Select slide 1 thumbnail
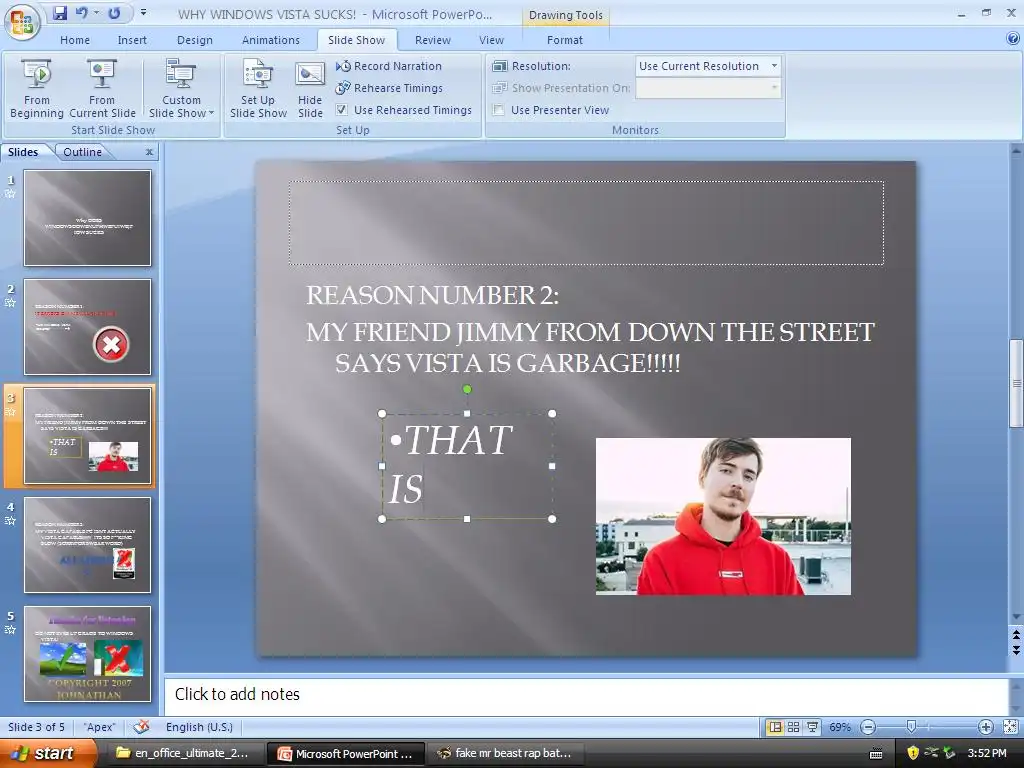The width and height of the screenshot is (1024, 768). tap(88, 217)
